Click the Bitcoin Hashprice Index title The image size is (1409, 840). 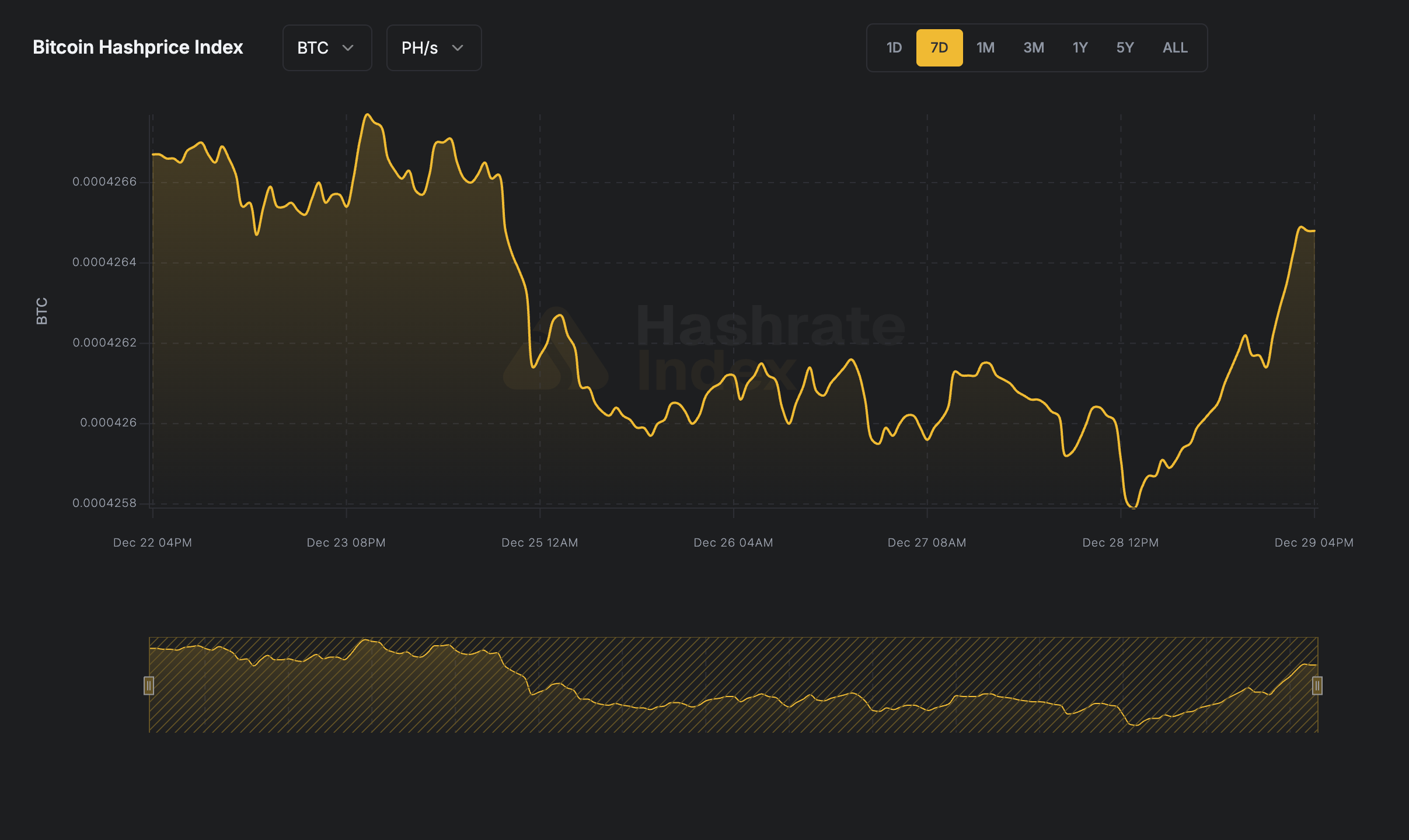138,47
